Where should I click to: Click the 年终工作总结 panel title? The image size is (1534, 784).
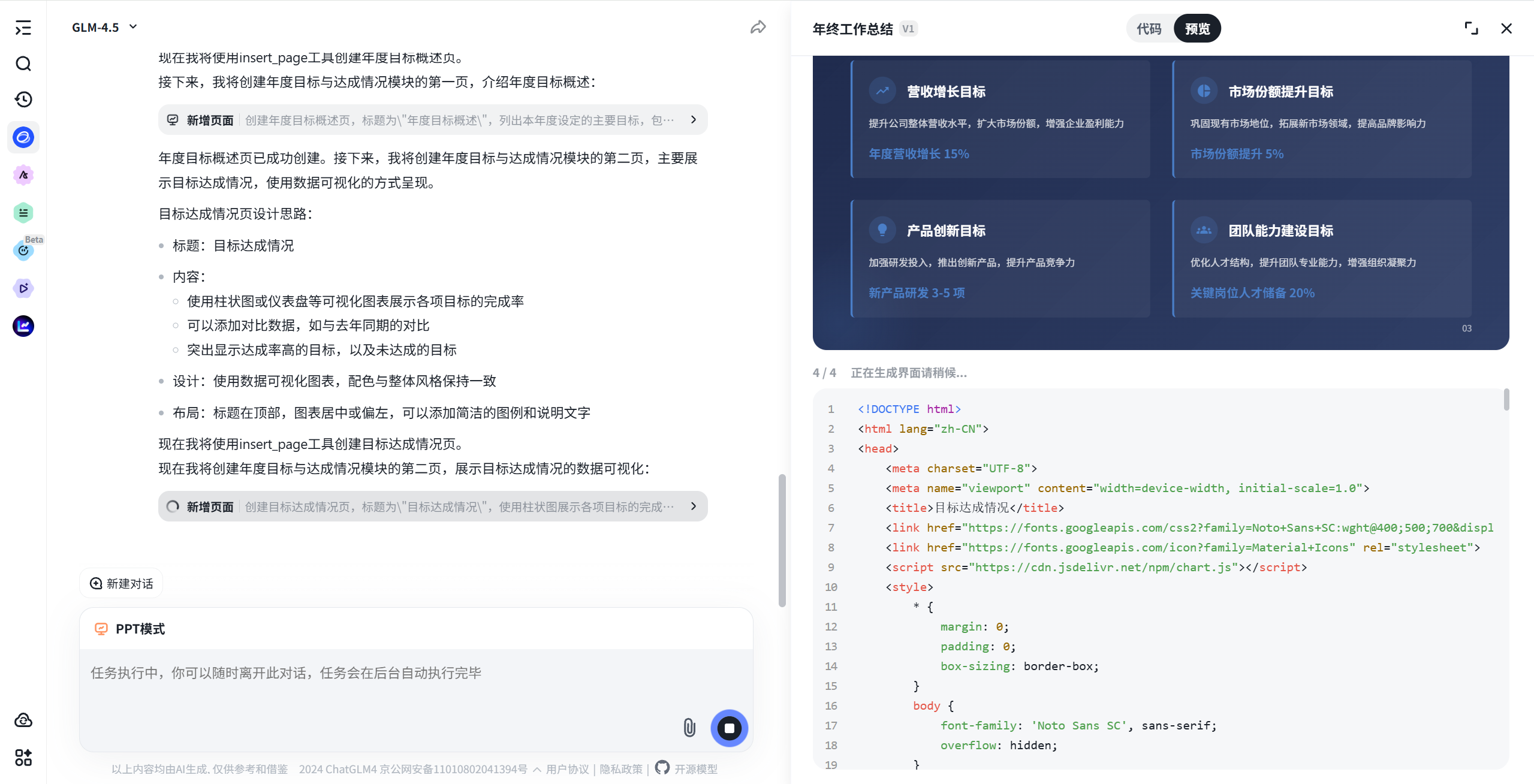point(852,29)
